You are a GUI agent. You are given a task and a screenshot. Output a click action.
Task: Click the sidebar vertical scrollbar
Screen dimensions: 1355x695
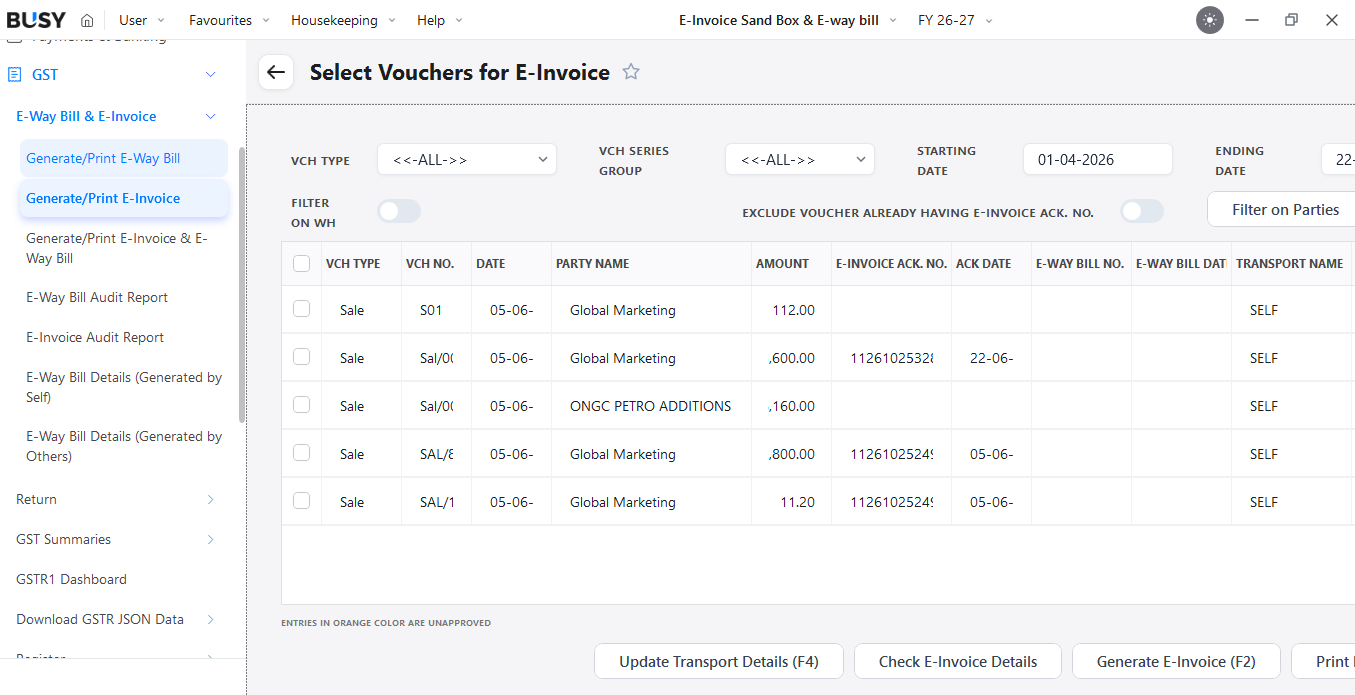pyautogui.click(x=241, y=285)
